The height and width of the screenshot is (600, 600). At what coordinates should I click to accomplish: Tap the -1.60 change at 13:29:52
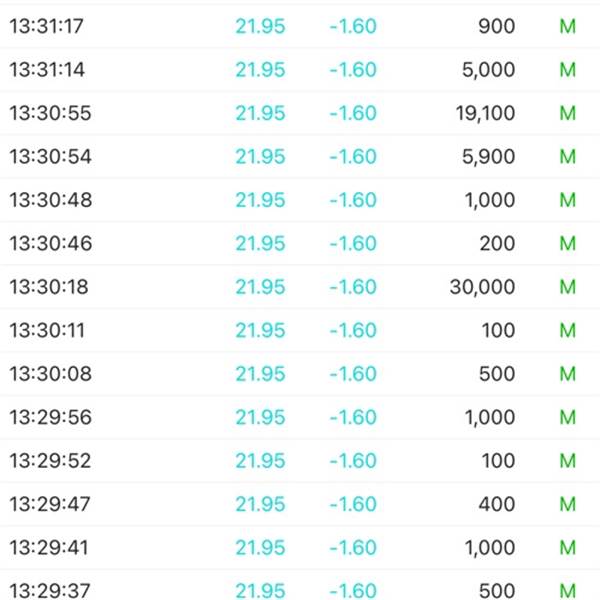[x=353, y=460]
